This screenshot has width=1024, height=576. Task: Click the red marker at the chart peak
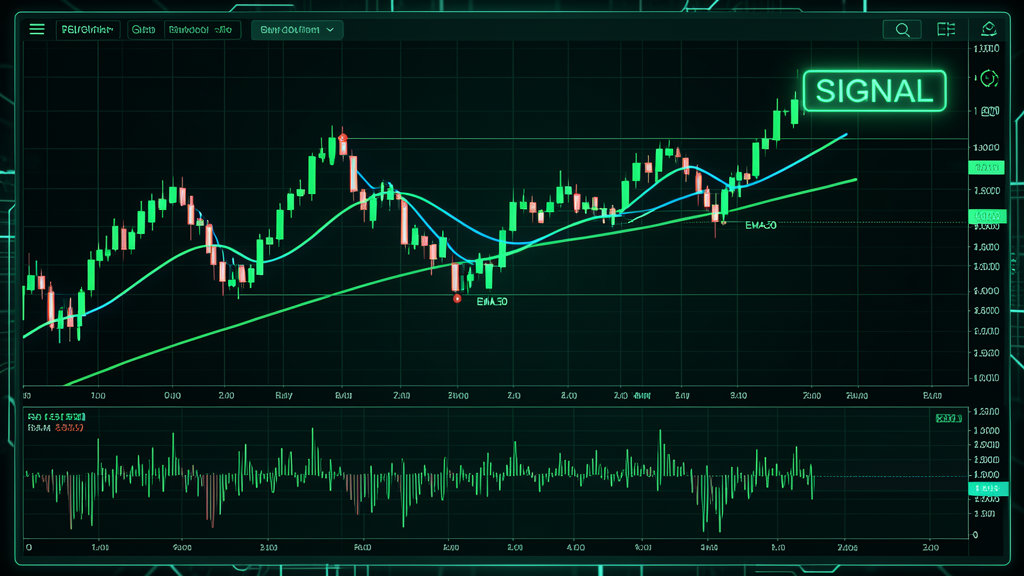[x=343, y=138]
